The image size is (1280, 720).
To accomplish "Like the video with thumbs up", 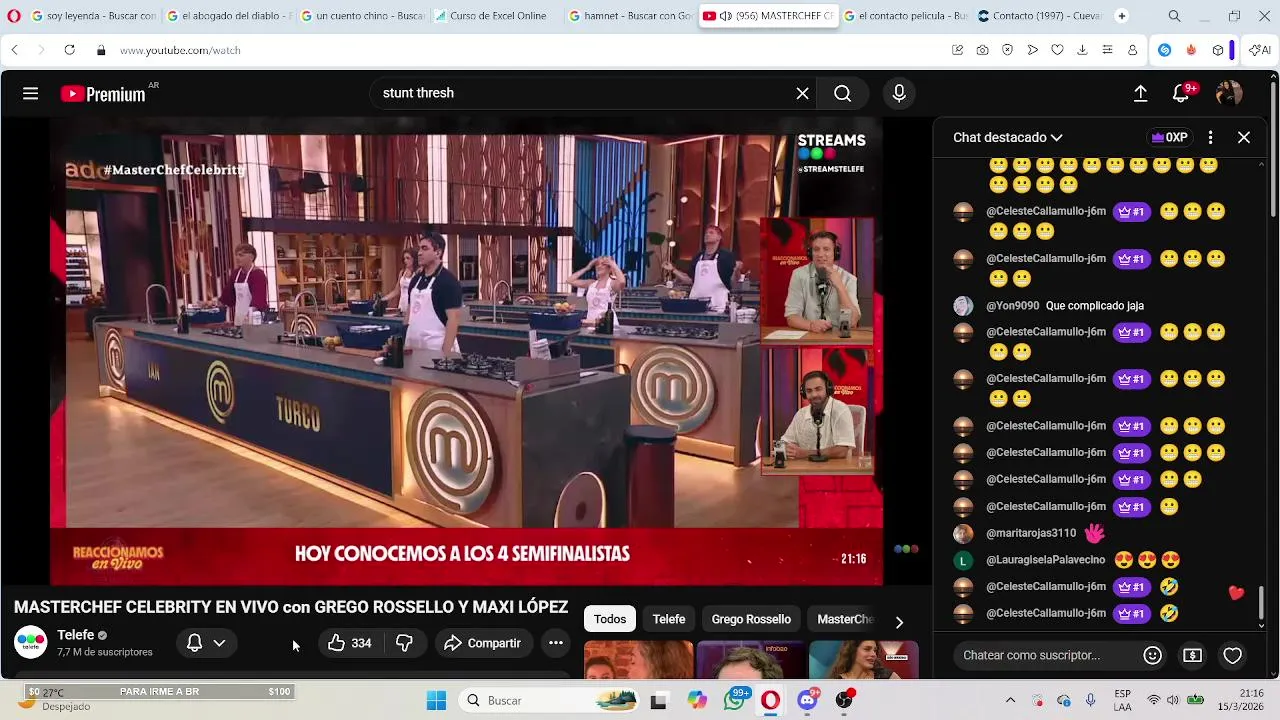I will (x=349, y=643).
